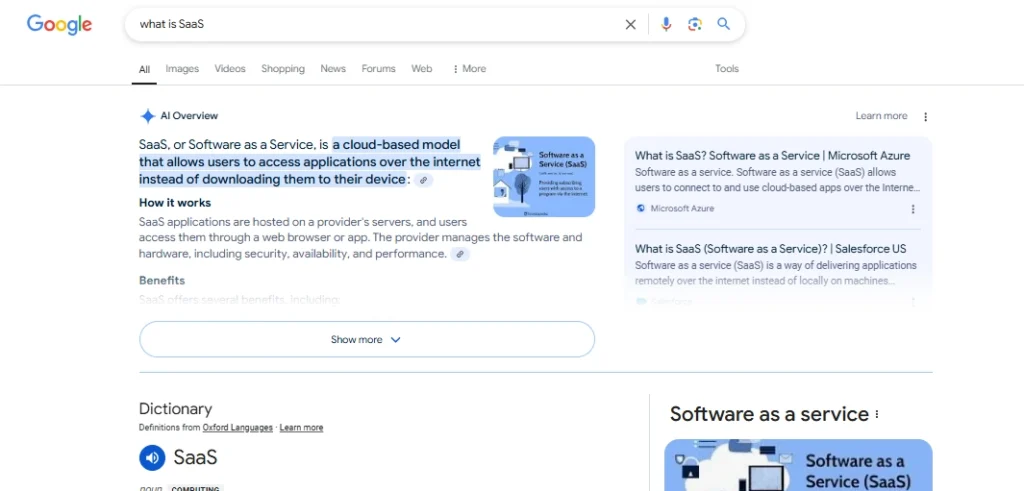Open Google Lens image search icon

tap(695, 24)
